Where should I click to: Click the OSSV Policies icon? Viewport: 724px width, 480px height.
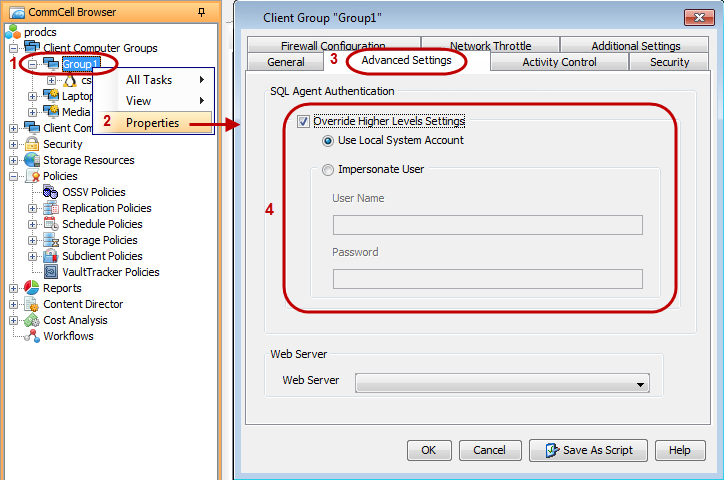(51, 192)
